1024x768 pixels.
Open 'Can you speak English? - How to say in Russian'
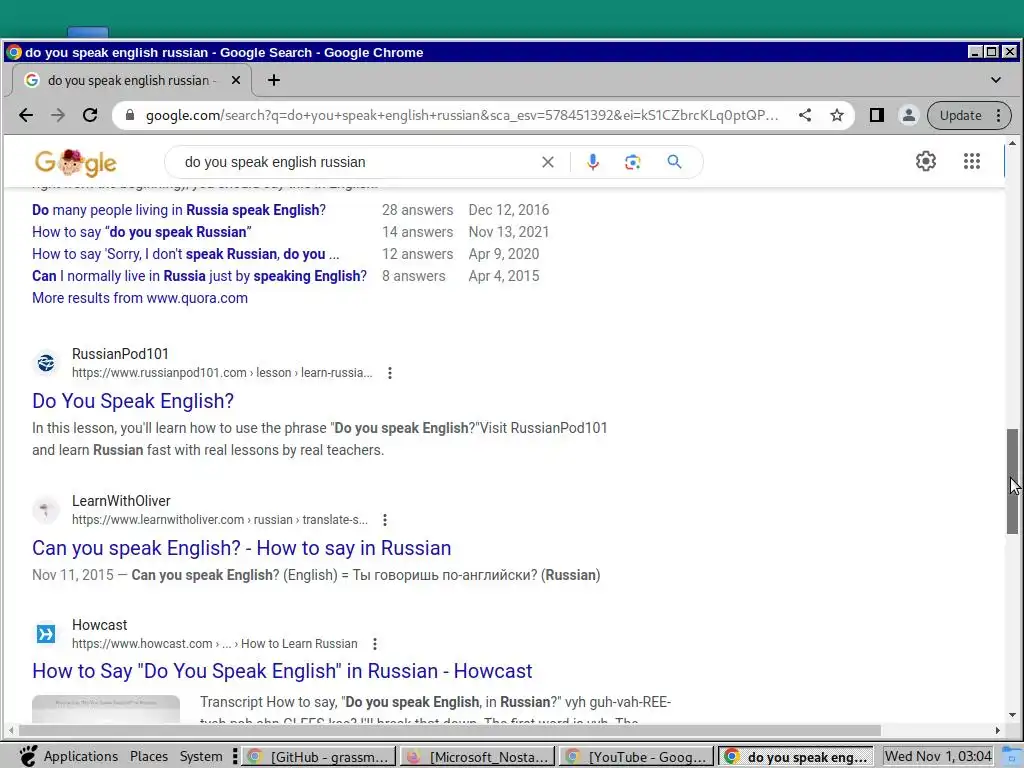coord(242,548)
